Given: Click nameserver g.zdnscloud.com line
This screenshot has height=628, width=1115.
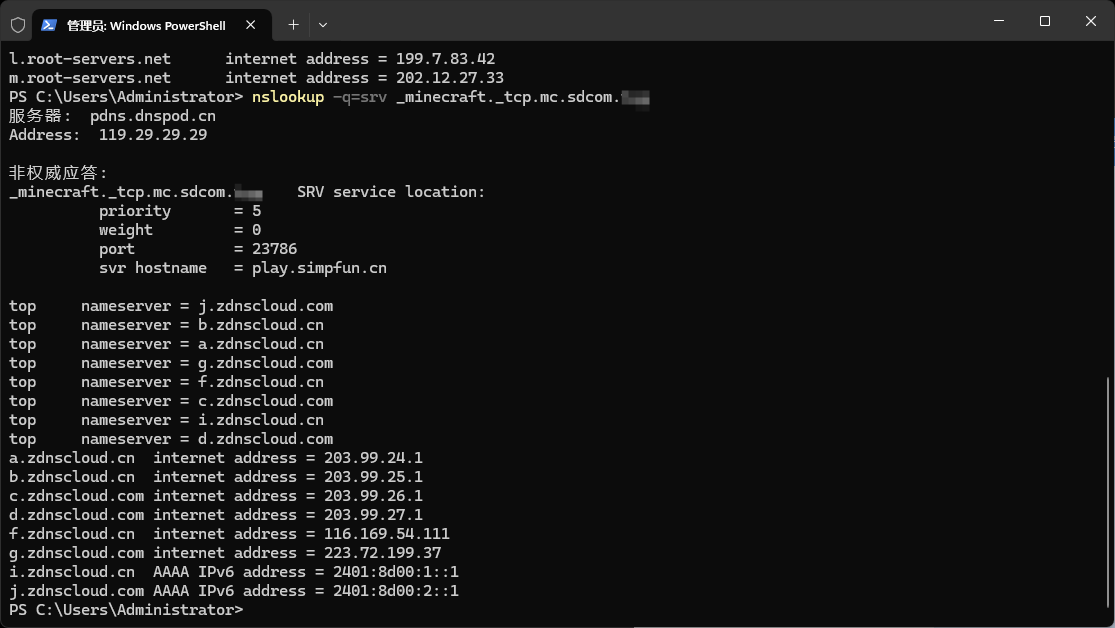Looking at the screenshot, I should coord(171,363).
